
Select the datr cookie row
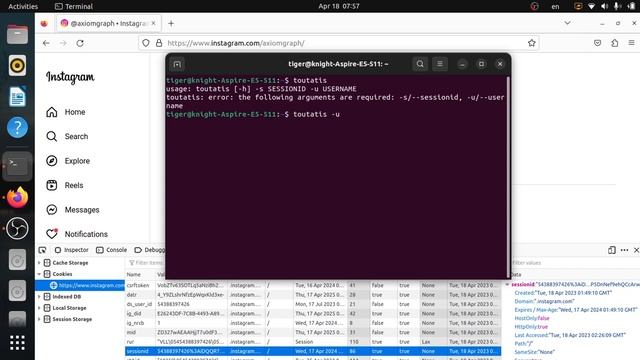tap(313, 295)
